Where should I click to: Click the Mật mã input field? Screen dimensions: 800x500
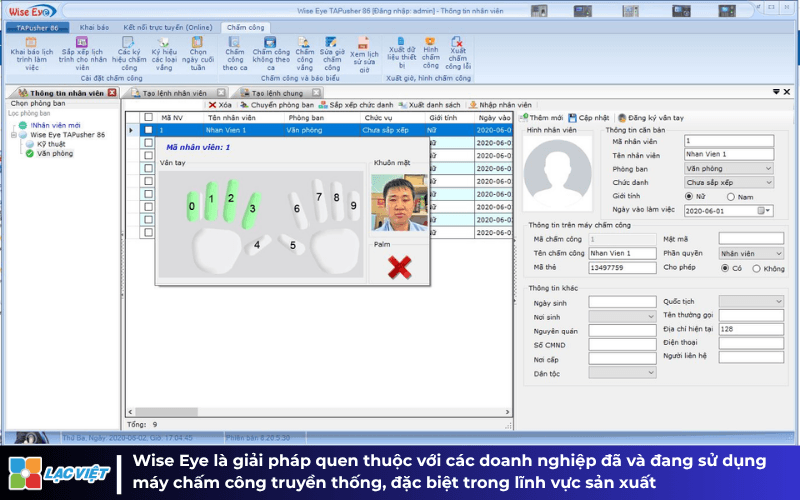coord(751,238)
